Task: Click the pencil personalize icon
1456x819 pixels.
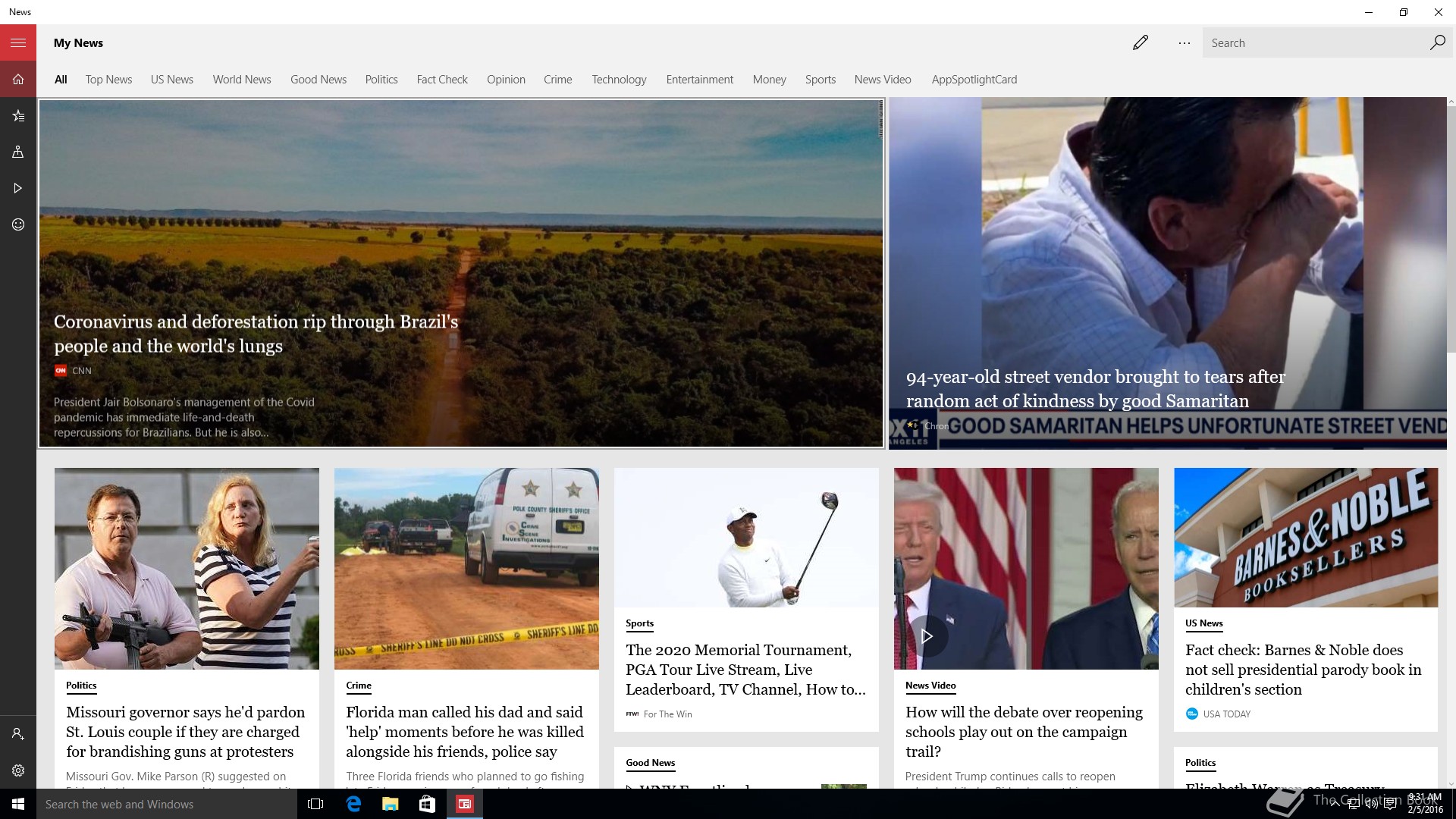Action: (1140, 42)
